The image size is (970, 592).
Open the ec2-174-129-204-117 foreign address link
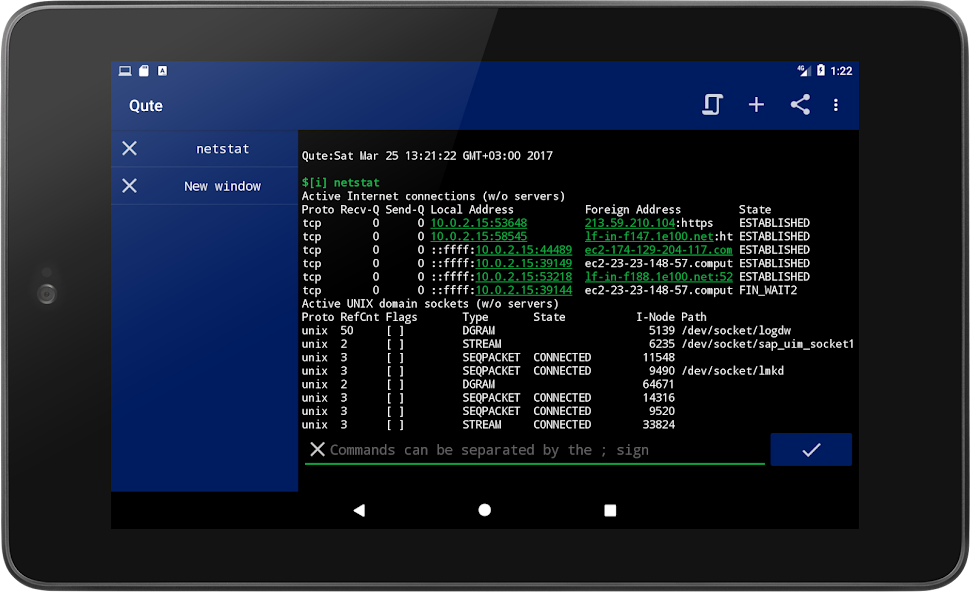click(x=658, y=250)
